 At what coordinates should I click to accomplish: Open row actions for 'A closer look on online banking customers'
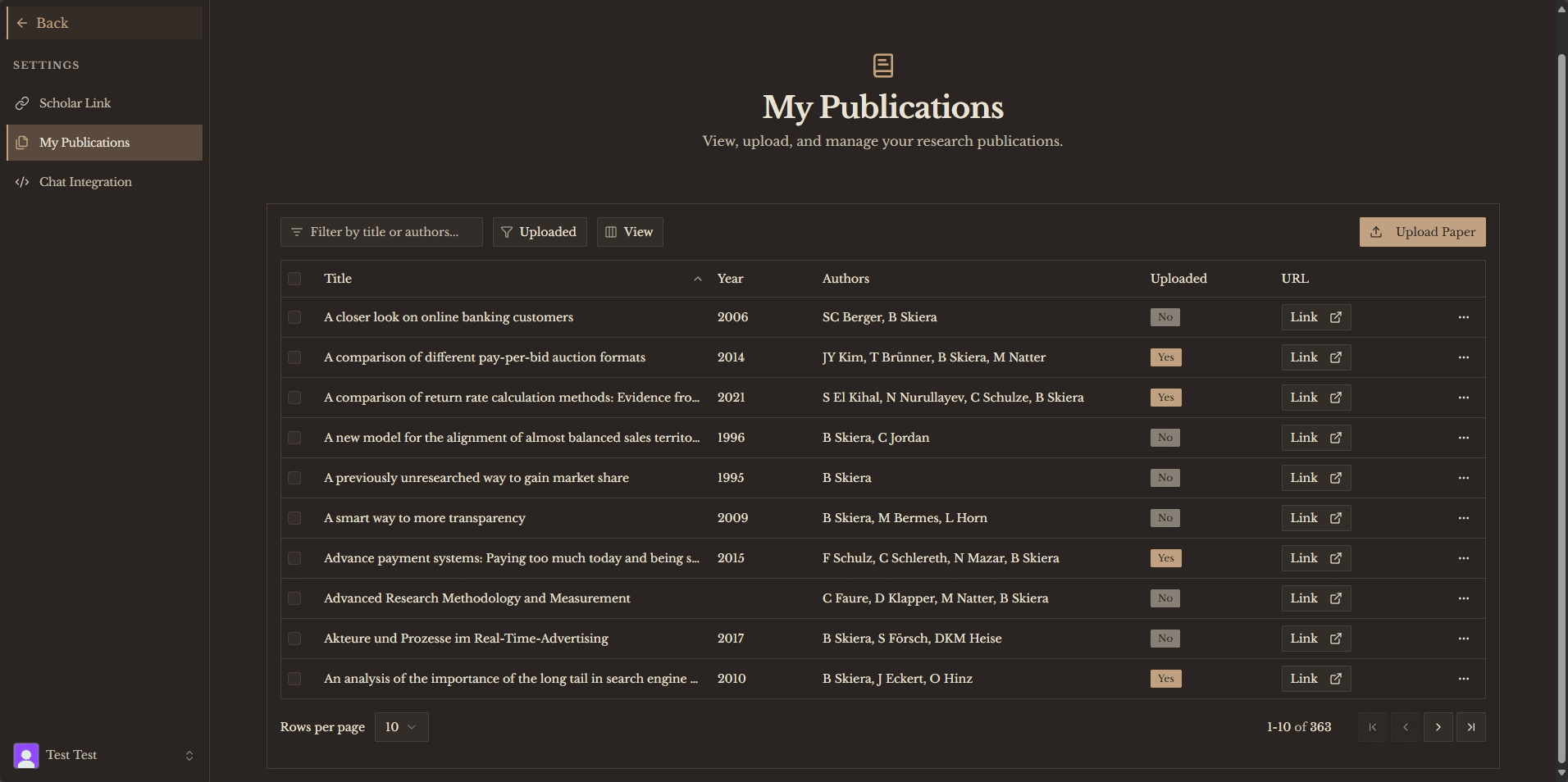[1464, 317]
